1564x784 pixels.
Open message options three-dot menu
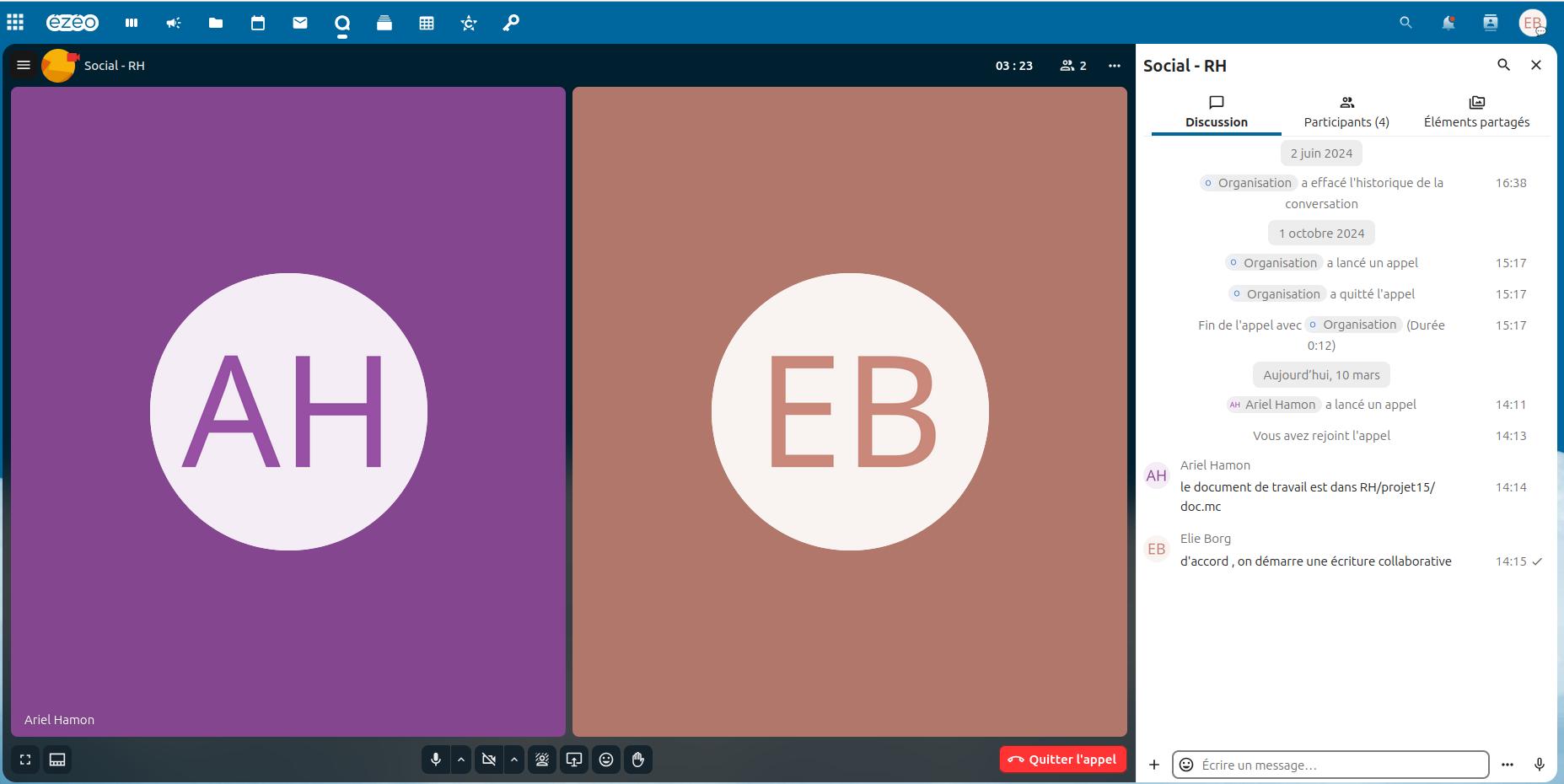1508,765
